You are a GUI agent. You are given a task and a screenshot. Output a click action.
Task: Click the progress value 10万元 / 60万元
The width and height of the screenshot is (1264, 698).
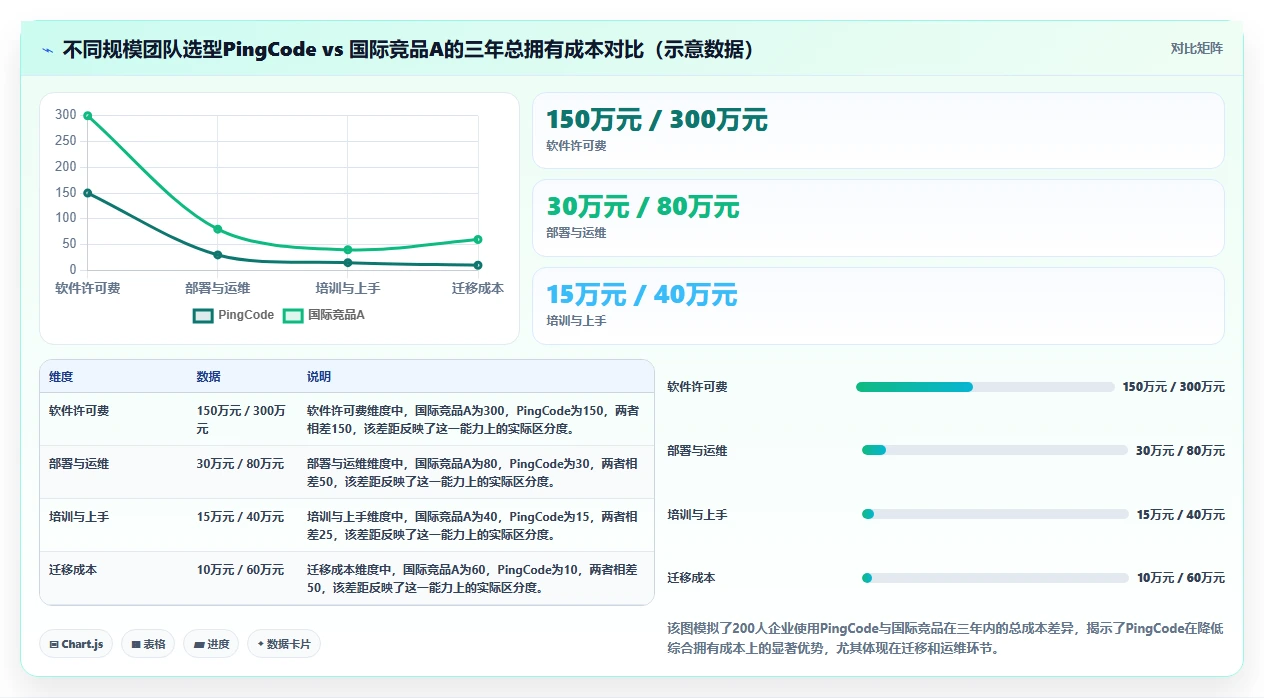pyautogui.click(x=1181, y=578)
